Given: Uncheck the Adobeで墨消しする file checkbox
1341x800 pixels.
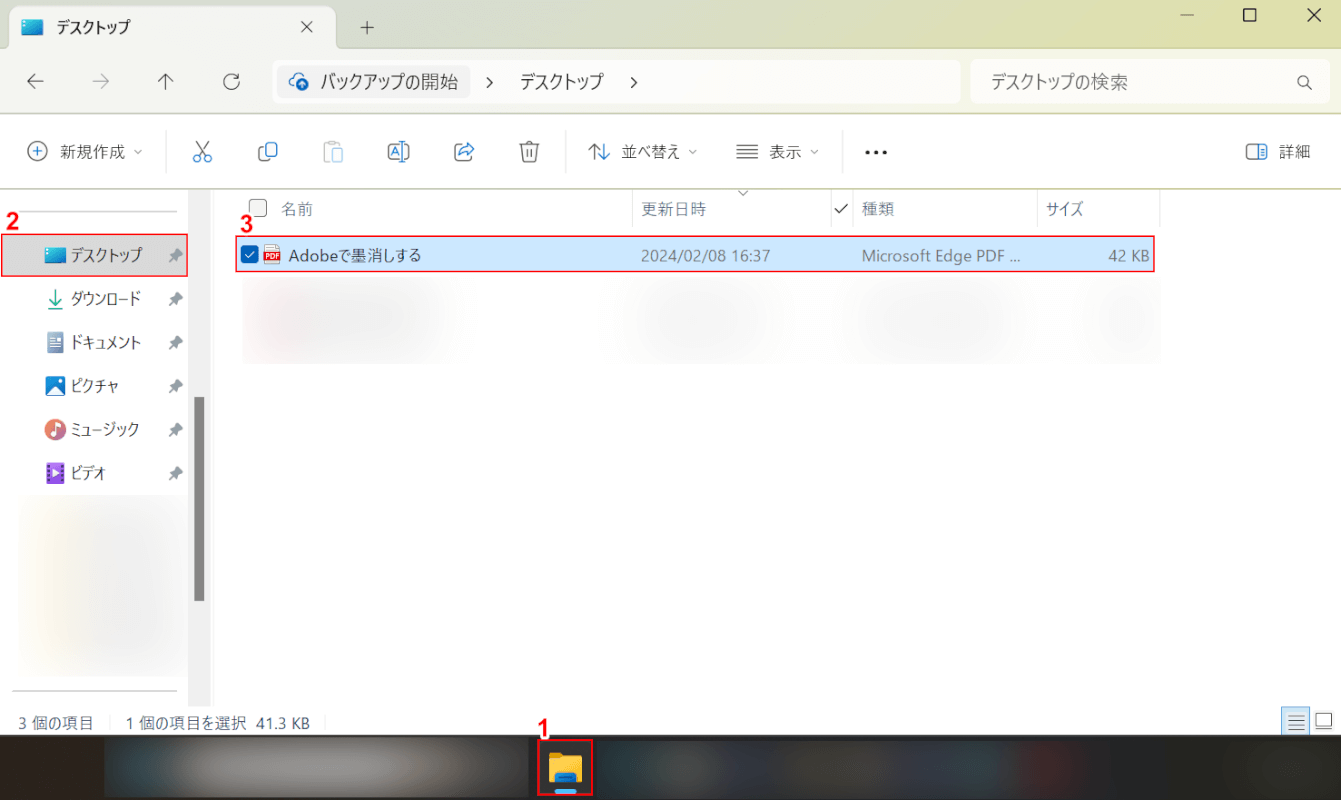Looking at the screenshot, I should pos(249,255).
